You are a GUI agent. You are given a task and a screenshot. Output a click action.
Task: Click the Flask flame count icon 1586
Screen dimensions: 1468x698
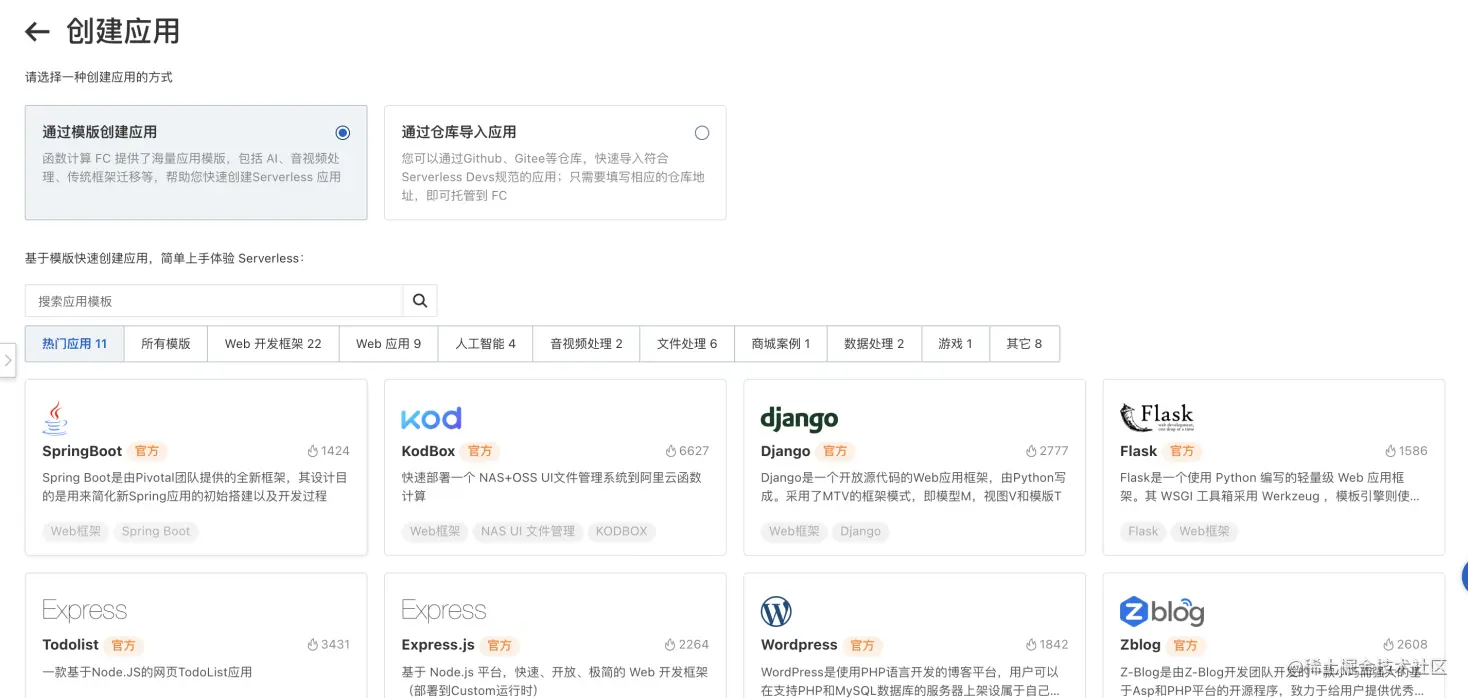[x=1390, y=451]
